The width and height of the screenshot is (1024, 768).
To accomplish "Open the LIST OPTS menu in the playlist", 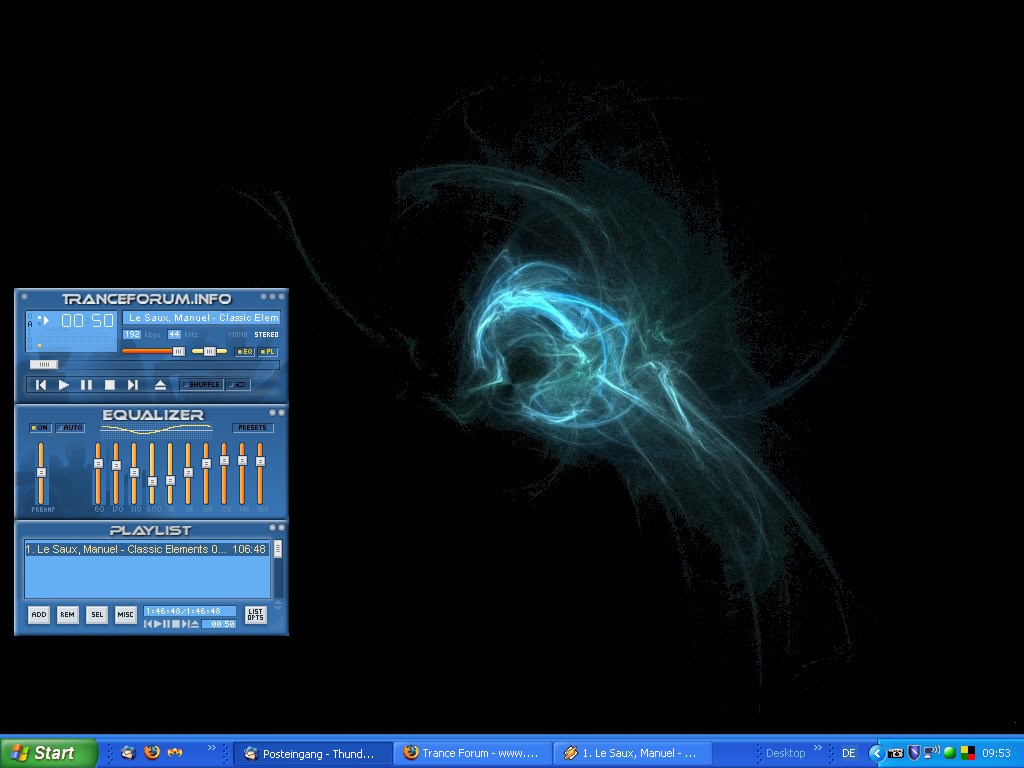I will (x=255, y=615).
